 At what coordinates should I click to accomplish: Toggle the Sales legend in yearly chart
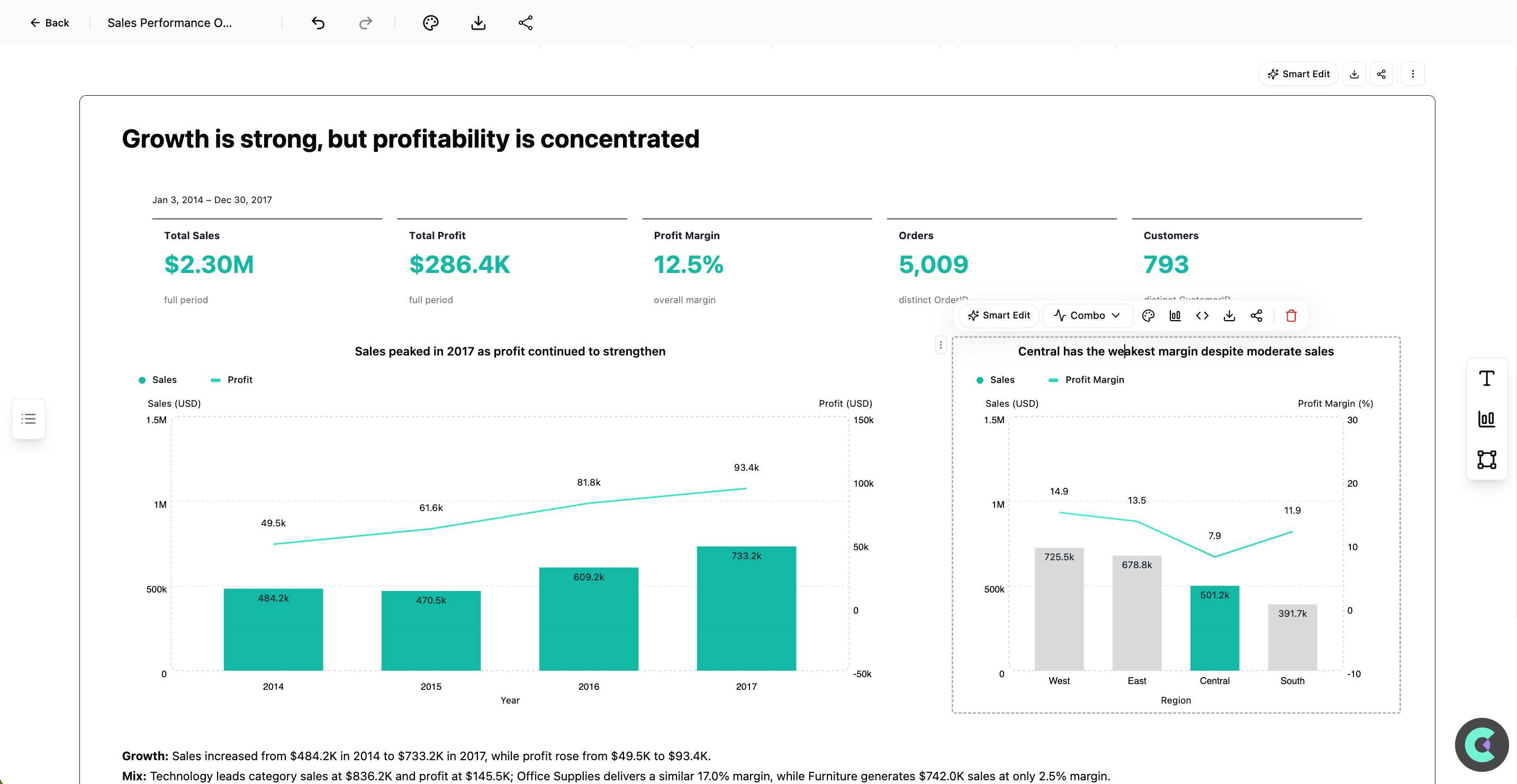click(x=157, y=380)
